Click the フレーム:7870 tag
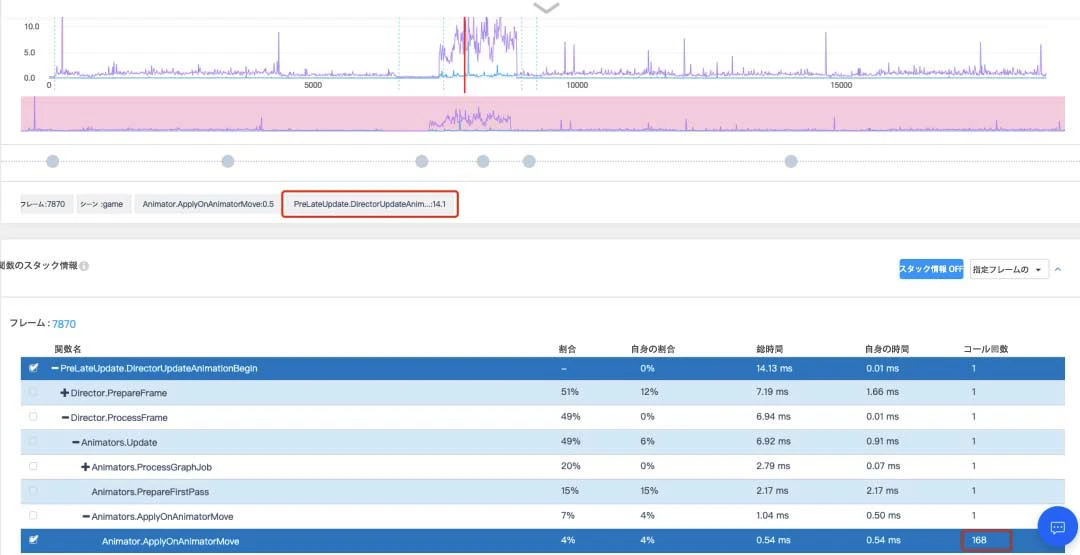The height and width of the screenshot is (555, 1080). click(x=47, y=205)
